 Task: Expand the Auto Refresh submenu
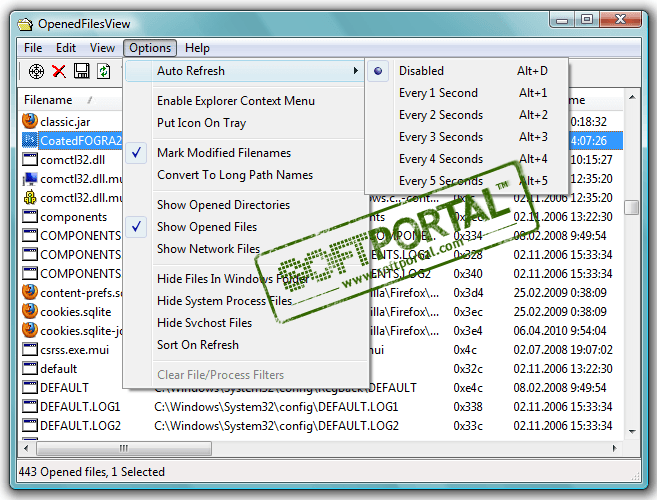[x=245, y=71]
